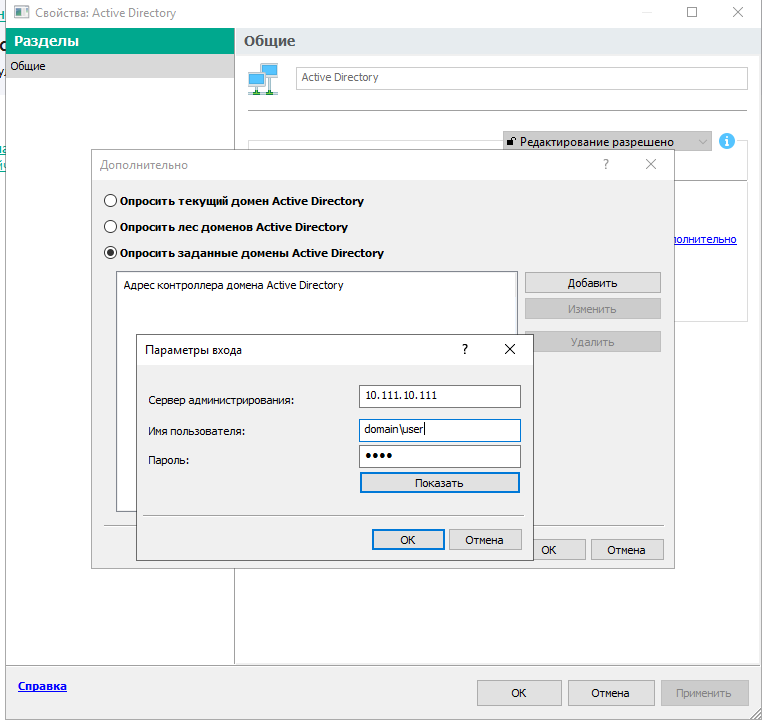The height and width of the screenshot is (726, 762).
Task: Close the Параметры входа dialog
Action: tap(510, 349)
